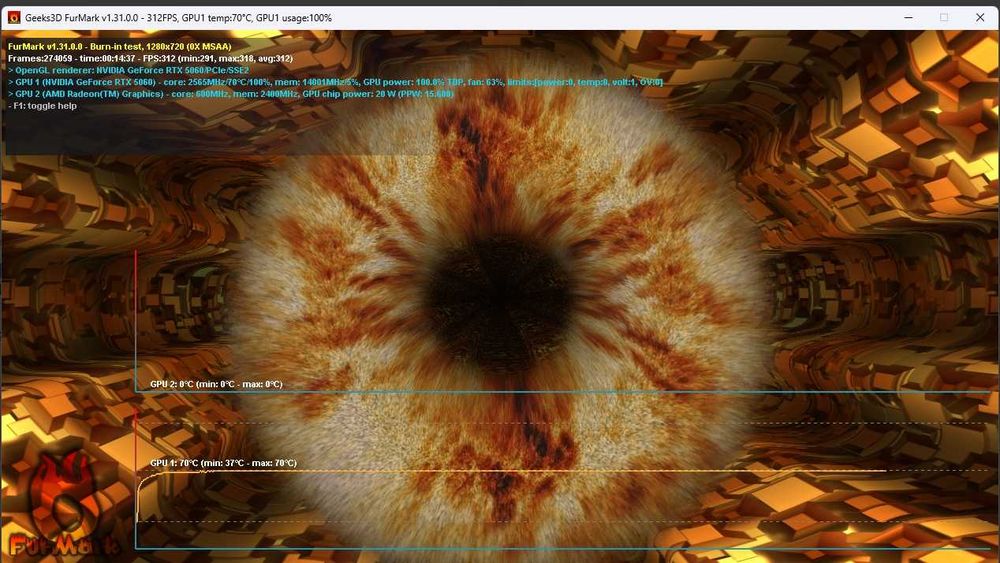Click the 'OpenGL renderer' info line
This screenshot has height=563, width=1000.
pos(128,70)
